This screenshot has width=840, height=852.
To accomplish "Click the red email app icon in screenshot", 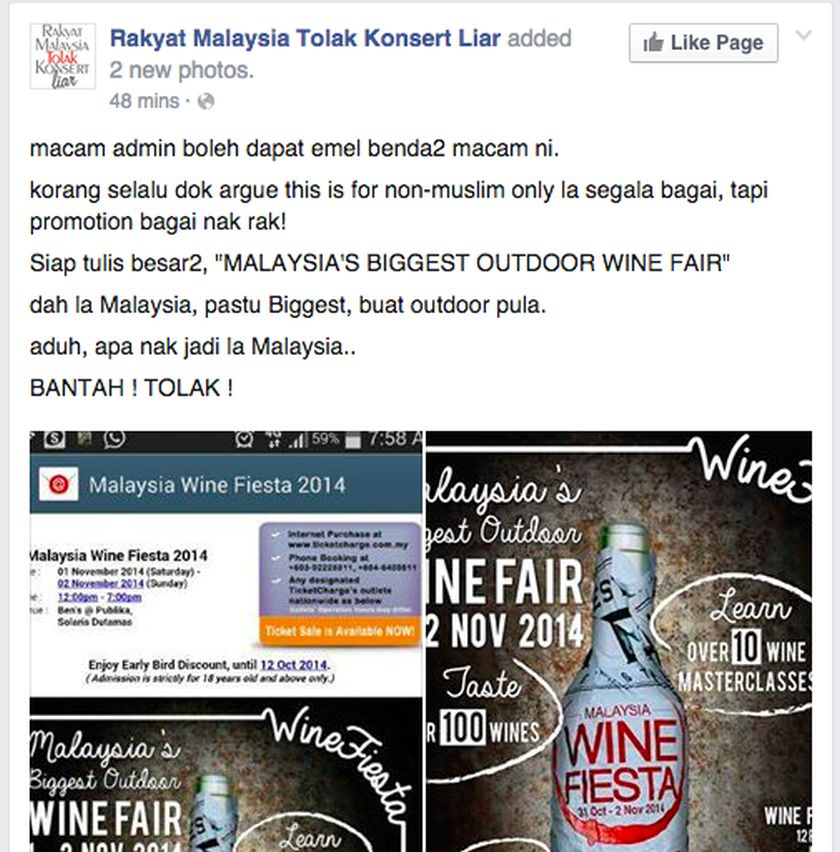I will [59, 484].
